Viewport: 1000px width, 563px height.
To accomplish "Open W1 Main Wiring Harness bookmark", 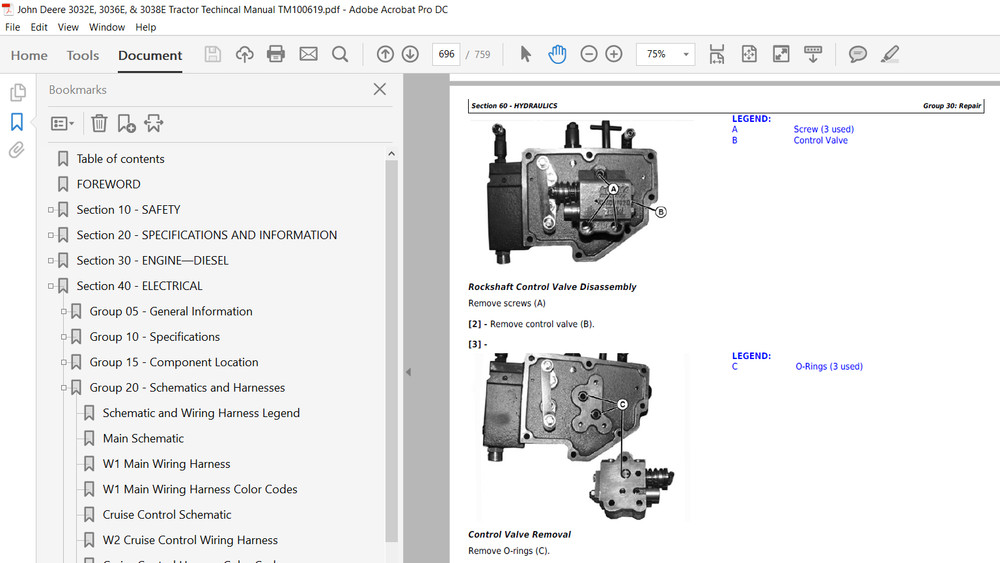I will (x=166, y=464).
